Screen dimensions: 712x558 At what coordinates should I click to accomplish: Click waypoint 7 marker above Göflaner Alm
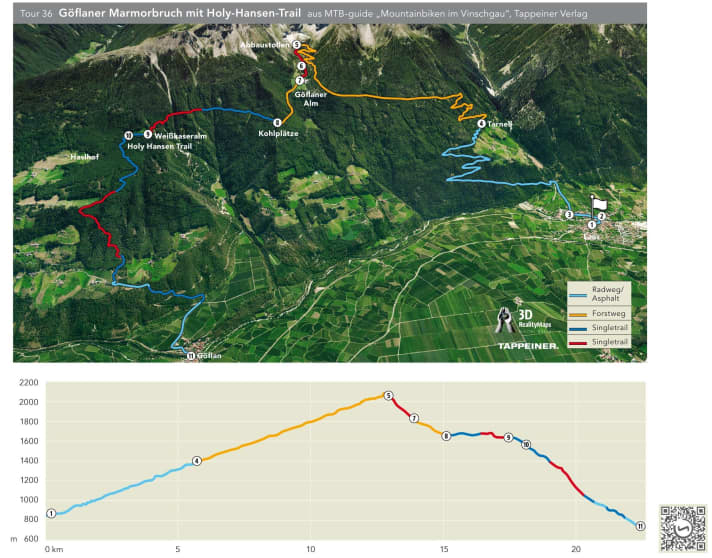[299, 80]
